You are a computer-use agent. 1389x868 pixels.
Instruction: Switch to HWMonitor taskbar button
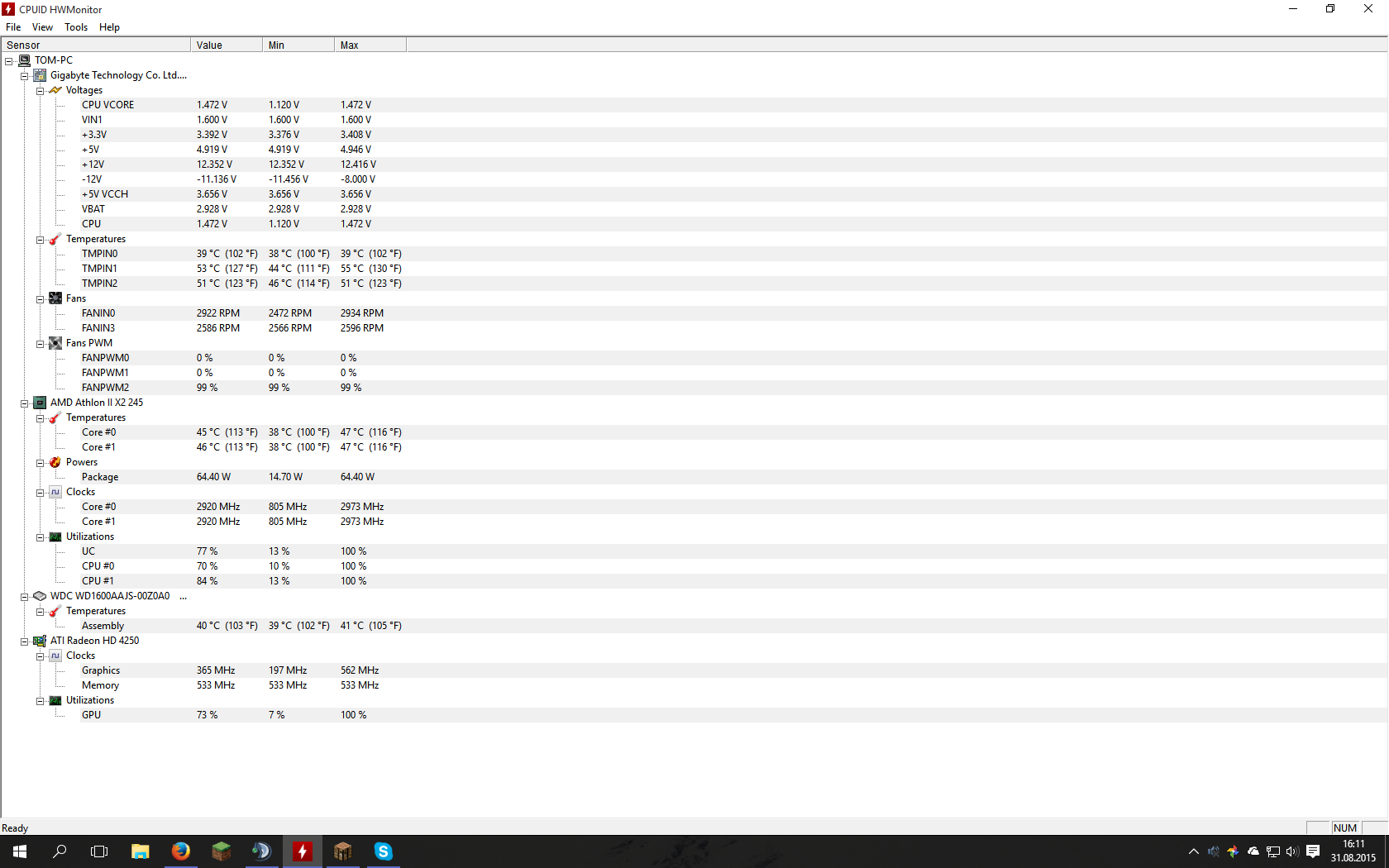point(302,851)
